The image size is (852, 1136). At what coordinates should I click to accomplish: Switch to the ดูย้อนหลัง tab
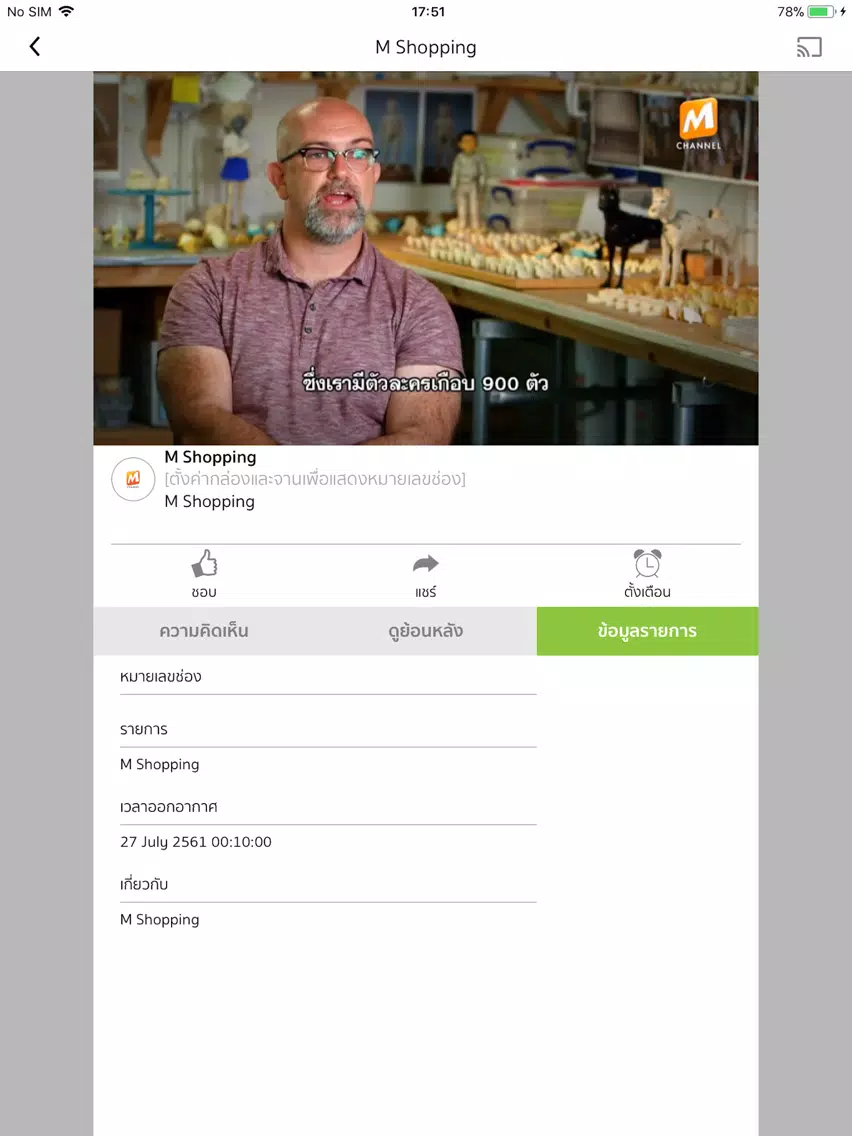(426, 631)
